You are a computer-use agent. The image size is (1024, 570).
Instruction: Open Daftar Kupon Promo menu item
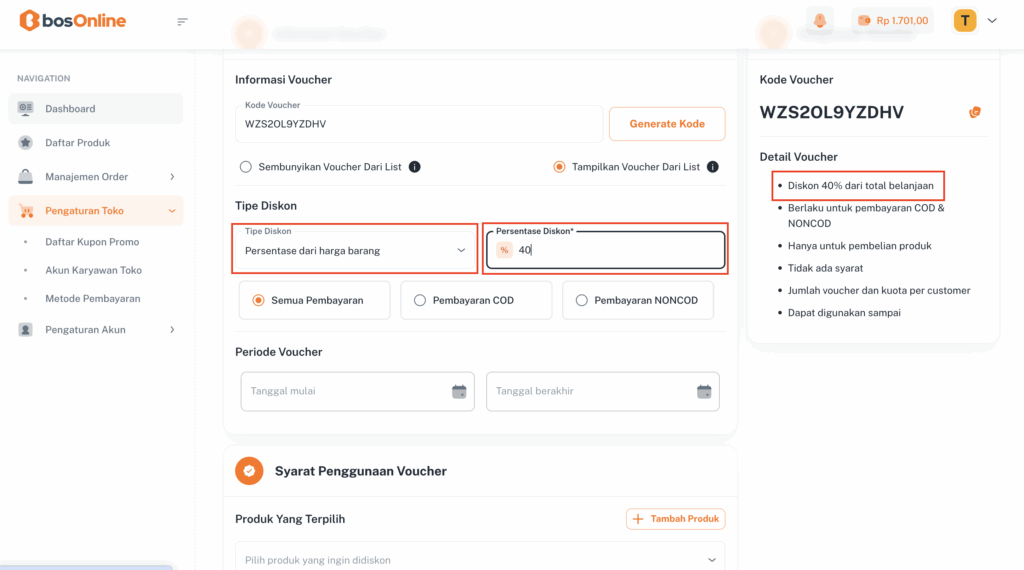92,242
